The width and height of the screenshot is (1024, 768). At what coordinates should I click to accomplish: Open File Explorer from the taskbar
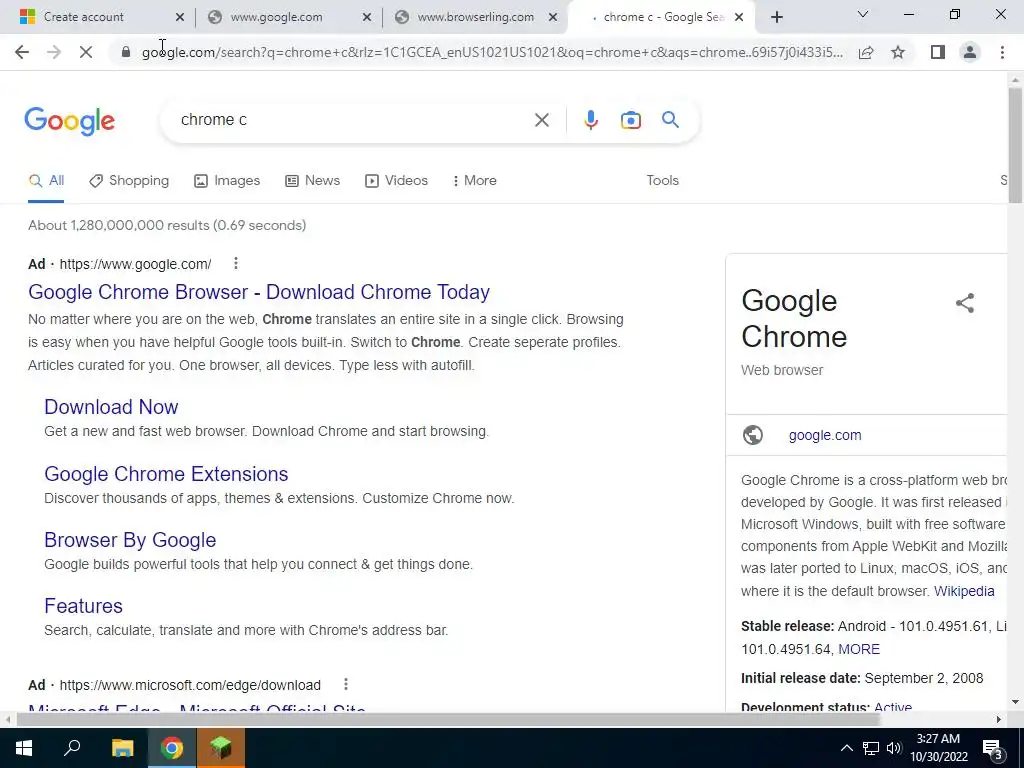point(122,748)
